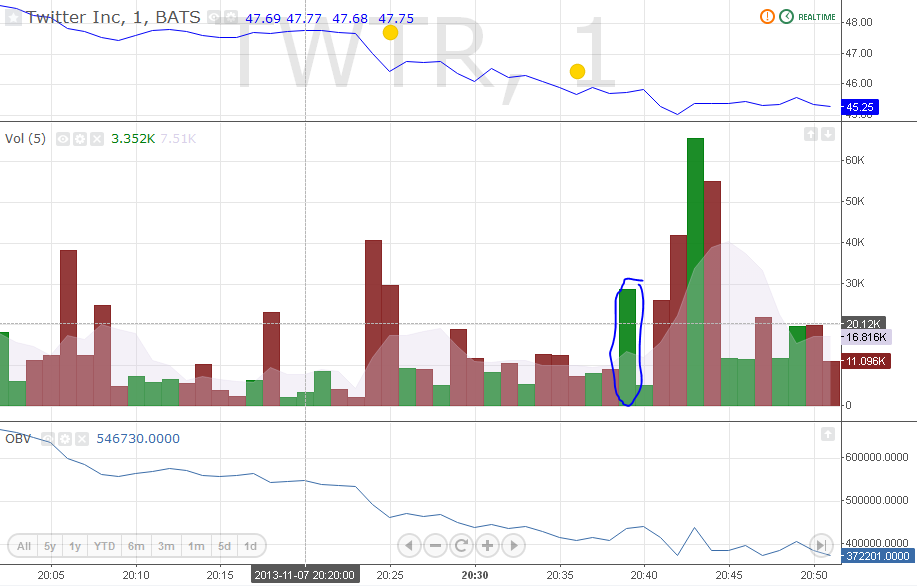917x586 pixels.
Task: Click the tallest green volume bar at 20:43
Action: click(695, 271)
